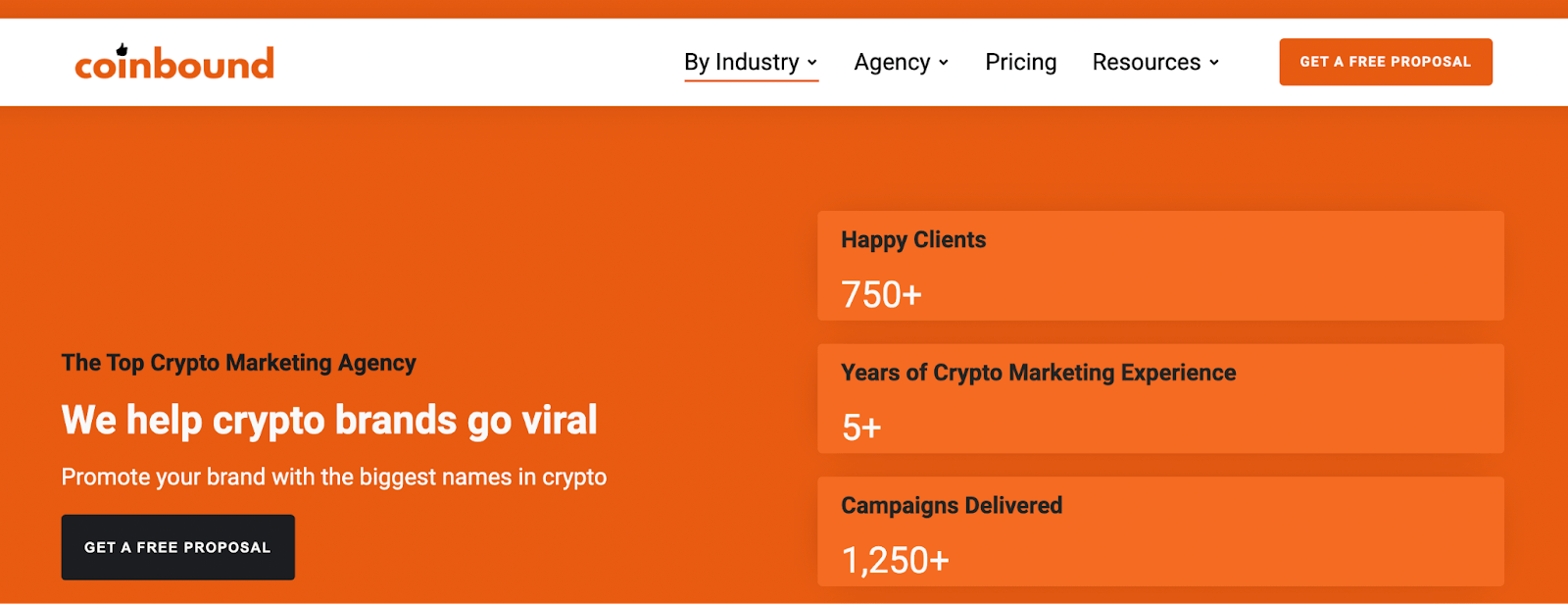This screenshot has width=1568, height=604.
Task: Select Years of Crypto Marketing Experience card
Action: [x=1160, y=398]
